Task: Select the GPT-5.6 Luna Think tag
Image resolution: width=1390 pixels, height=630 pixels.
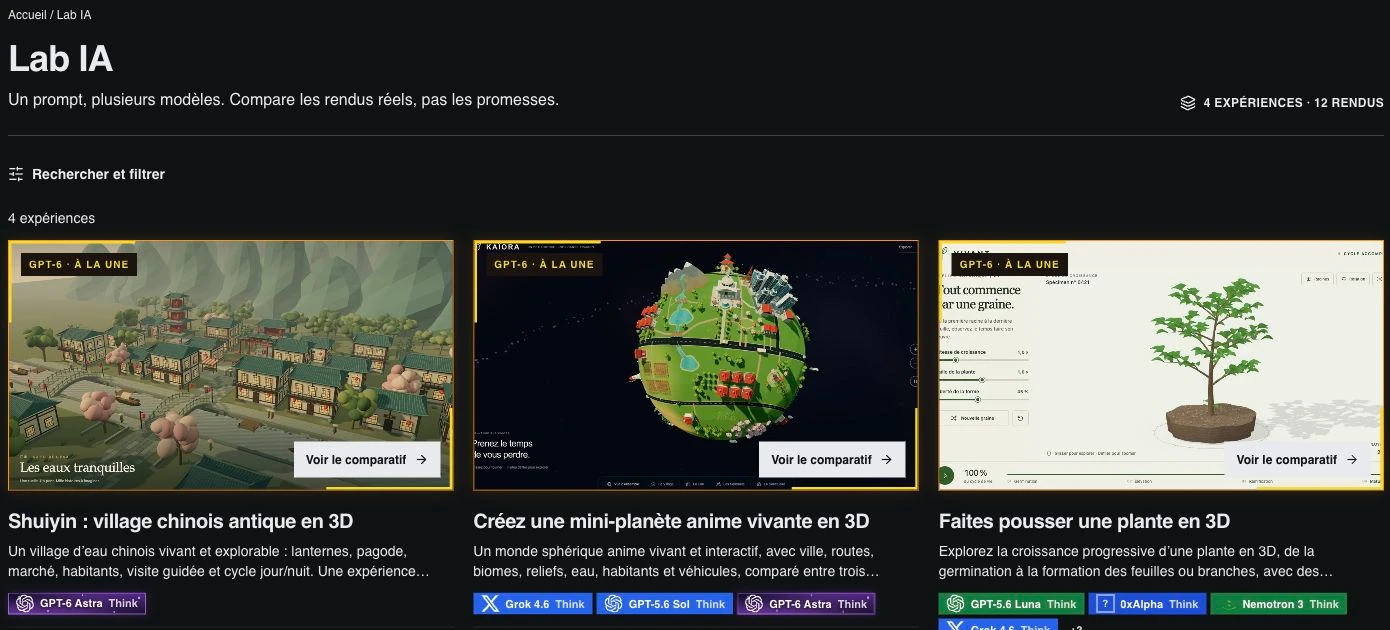Action: coord(1011,604)
